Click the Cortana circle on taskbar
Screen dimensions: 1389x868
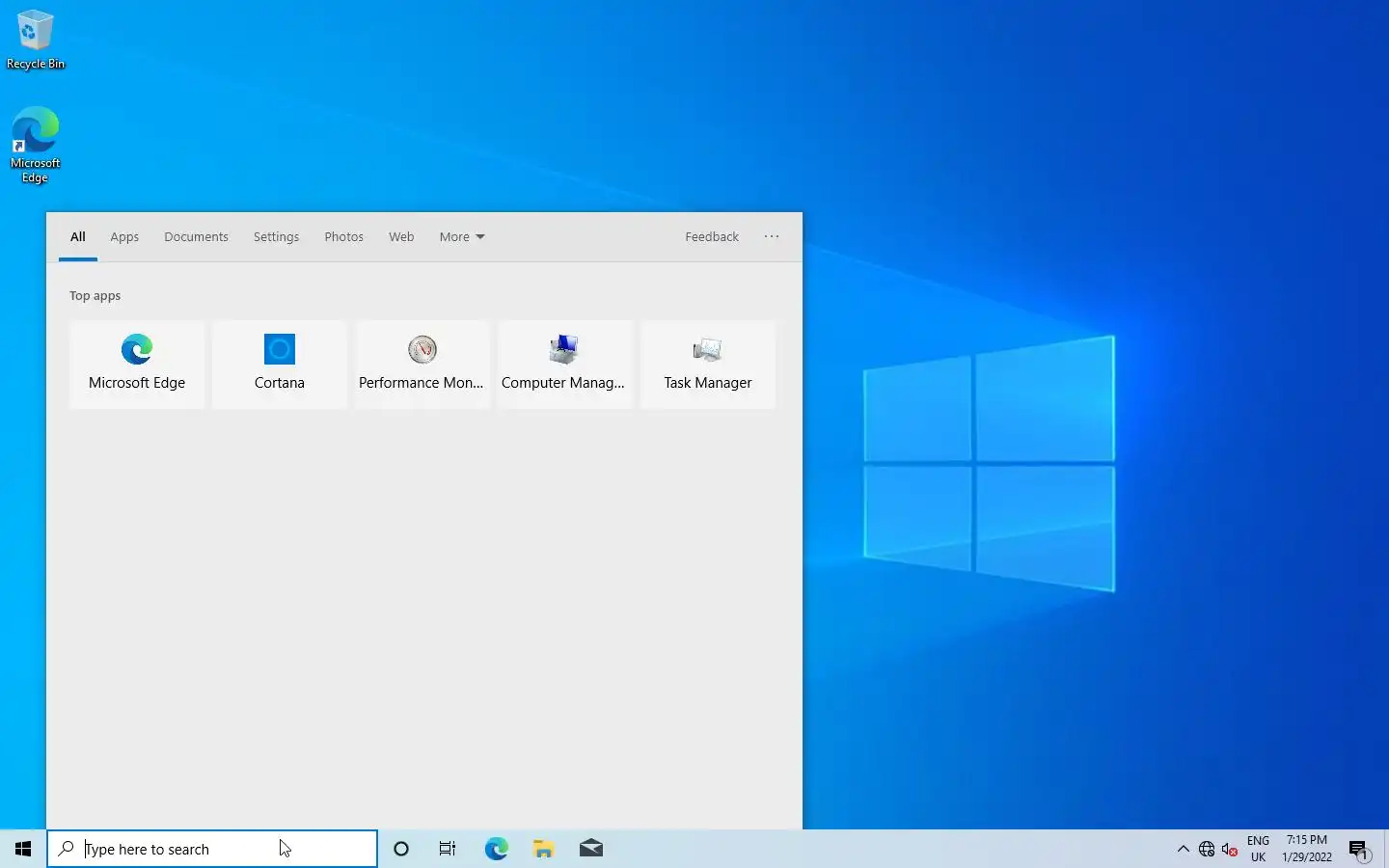click(x=401, y=849)
